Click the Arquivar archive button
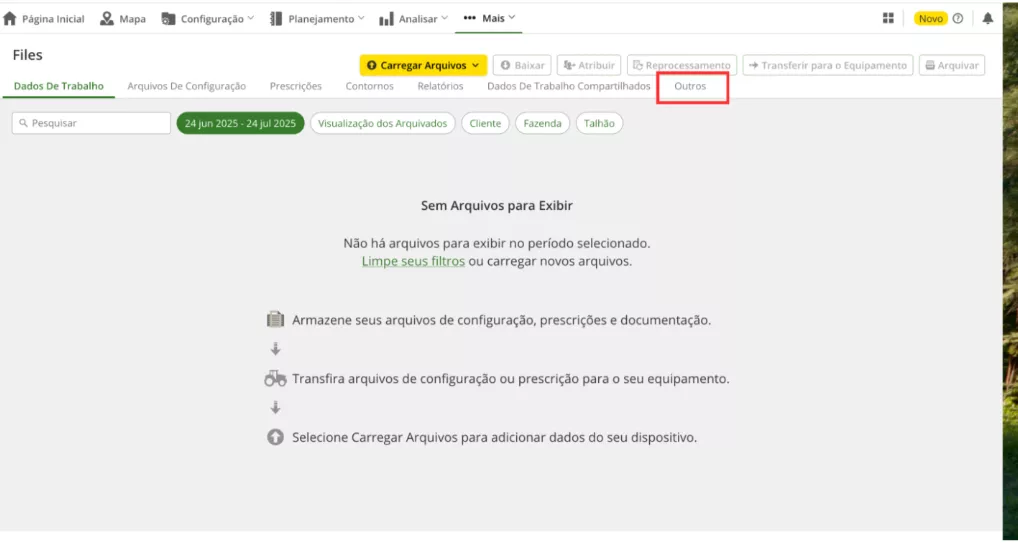Viewport: 1018px width, 543px height. 951,65
